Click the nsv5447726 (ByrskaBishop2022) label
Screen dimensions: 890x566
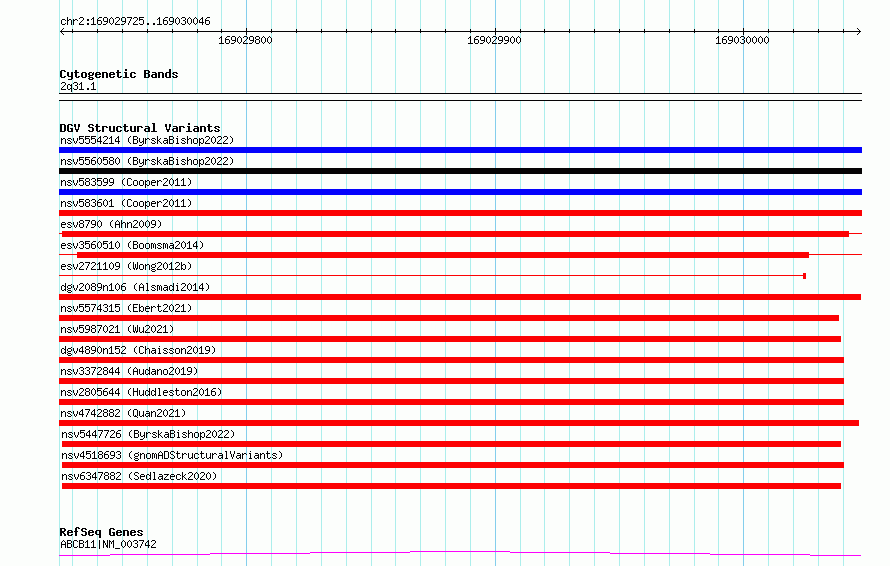point(148,434)
